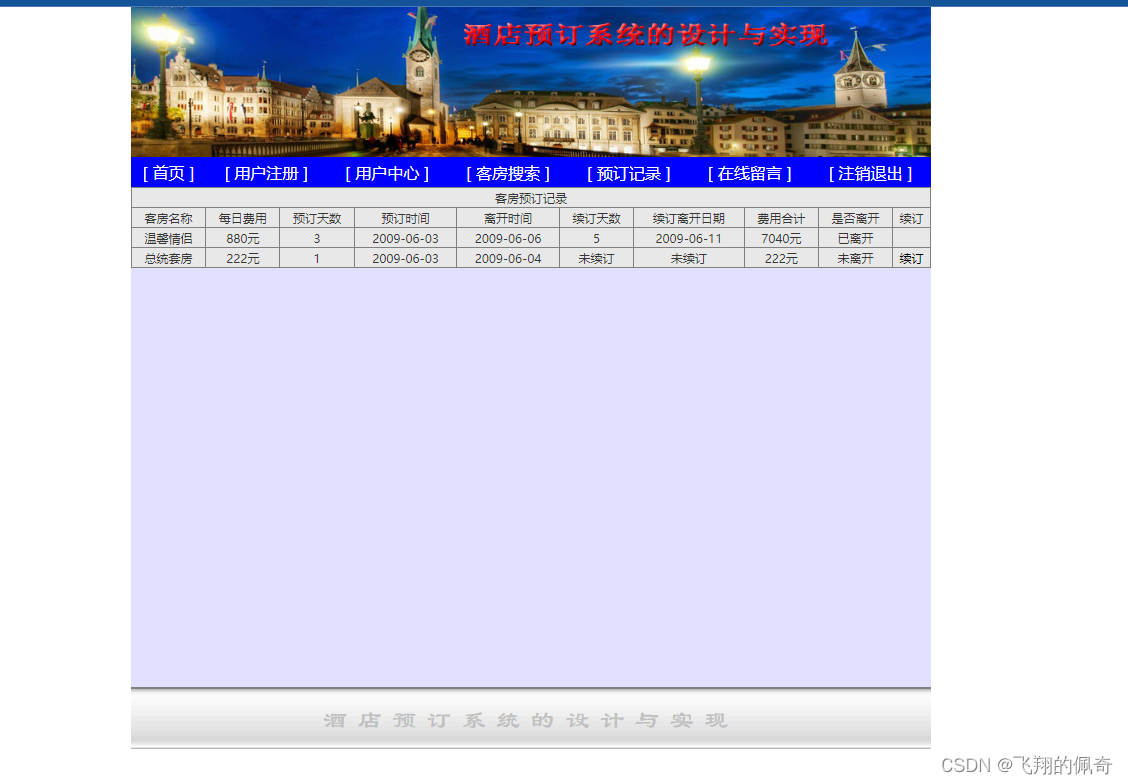Click the 2009-06-04 departure date cell
Screen dimensions: 1128x784
pyautogui.click(x=508, y=258)
